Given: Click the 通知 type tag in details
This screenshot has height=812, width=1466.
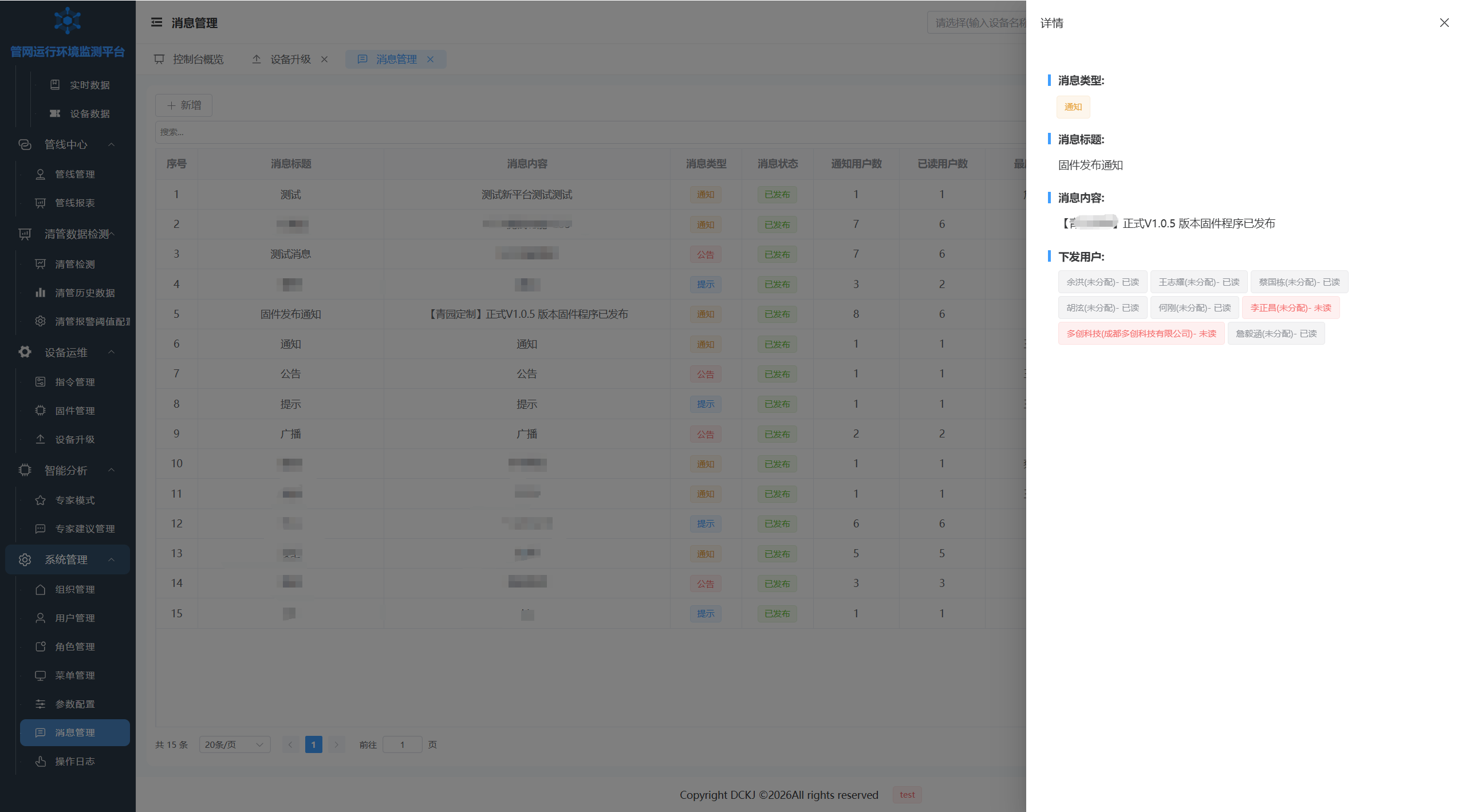Looking at the screenshot, I should (x=1073, y=107).
